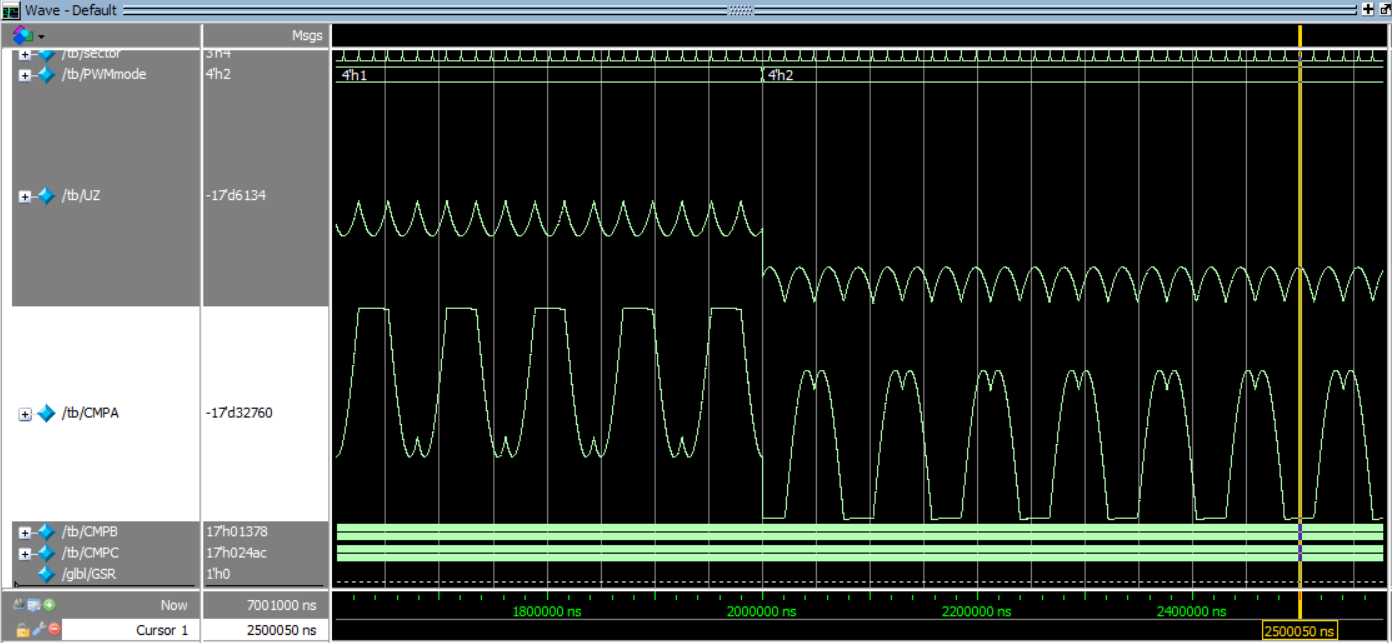Click the GSR value 1'h0
Screen dimensions: 1392x643
click(x=218, y=573)
